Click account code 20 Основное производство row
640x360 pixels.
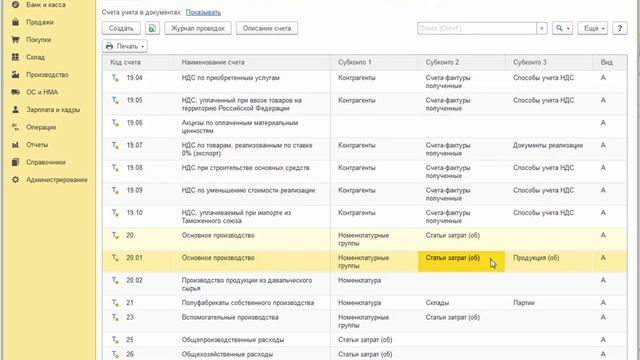click(x=365, y=240)
